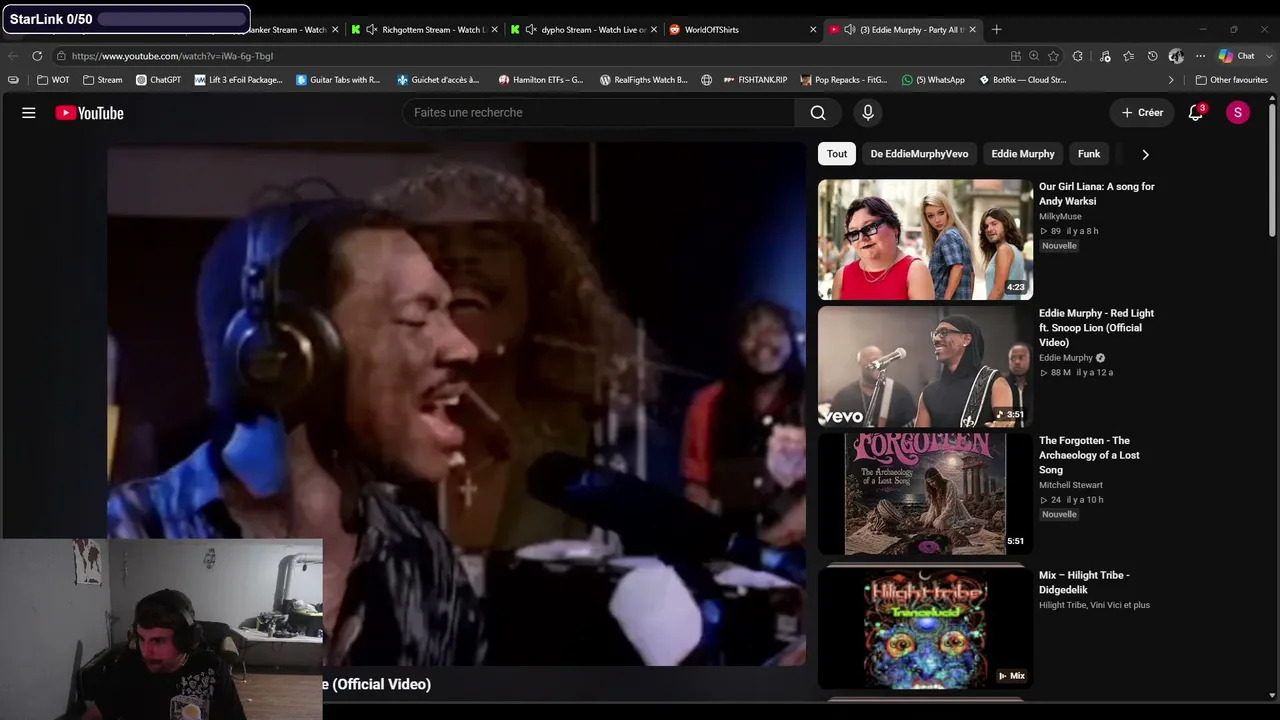Open browser history clock icon
Image resolution: width=1280 pixels, height=720 pixels.
(1152, 56)
